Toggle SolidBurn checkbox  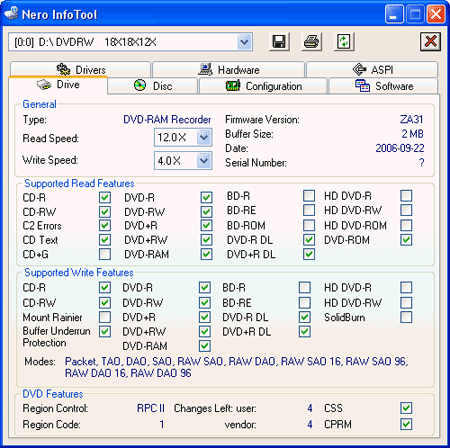point(406,317)
